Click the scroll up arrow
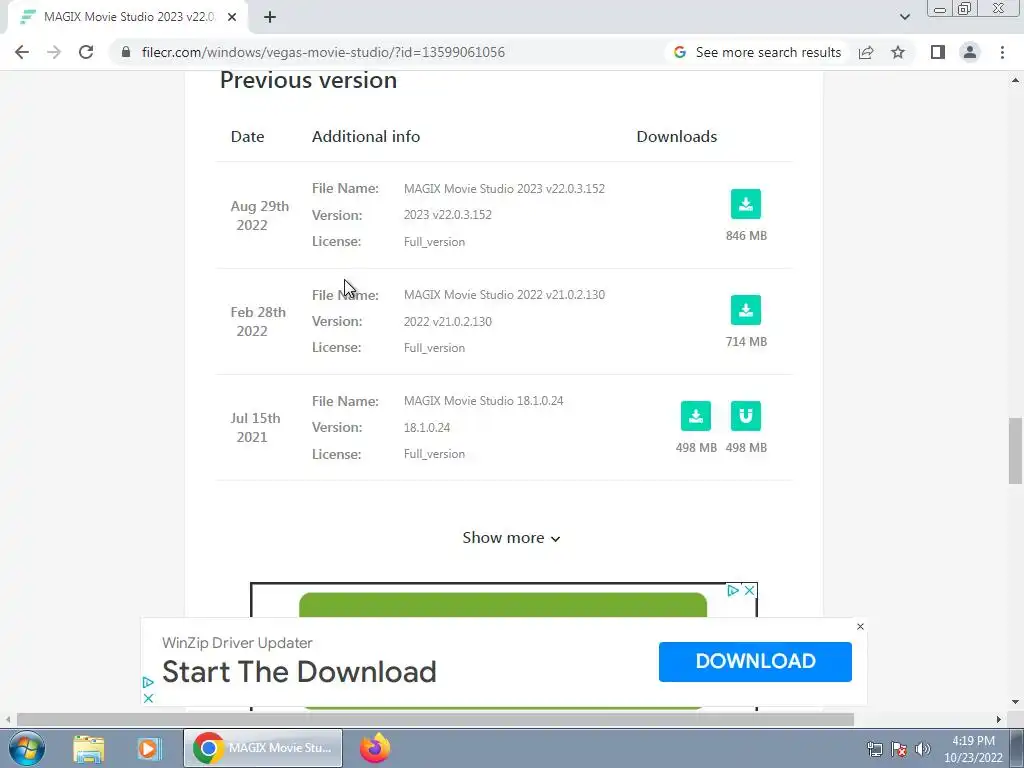This screenshot has height=768, width=1024. click(x=1015, y=80)
